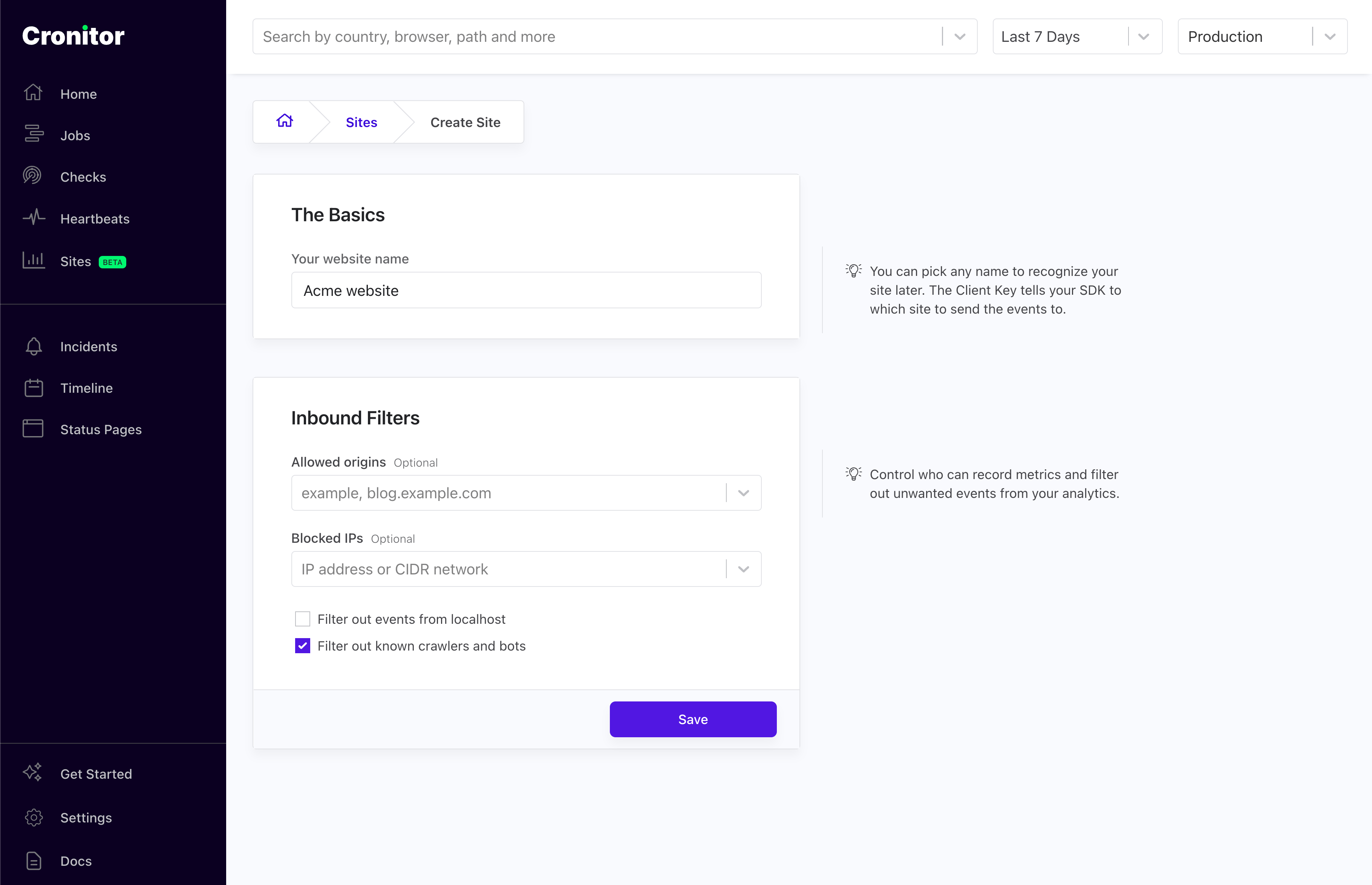Open the Blocked IPs dropdown
1372x885 pixels.
coord(743,569)
